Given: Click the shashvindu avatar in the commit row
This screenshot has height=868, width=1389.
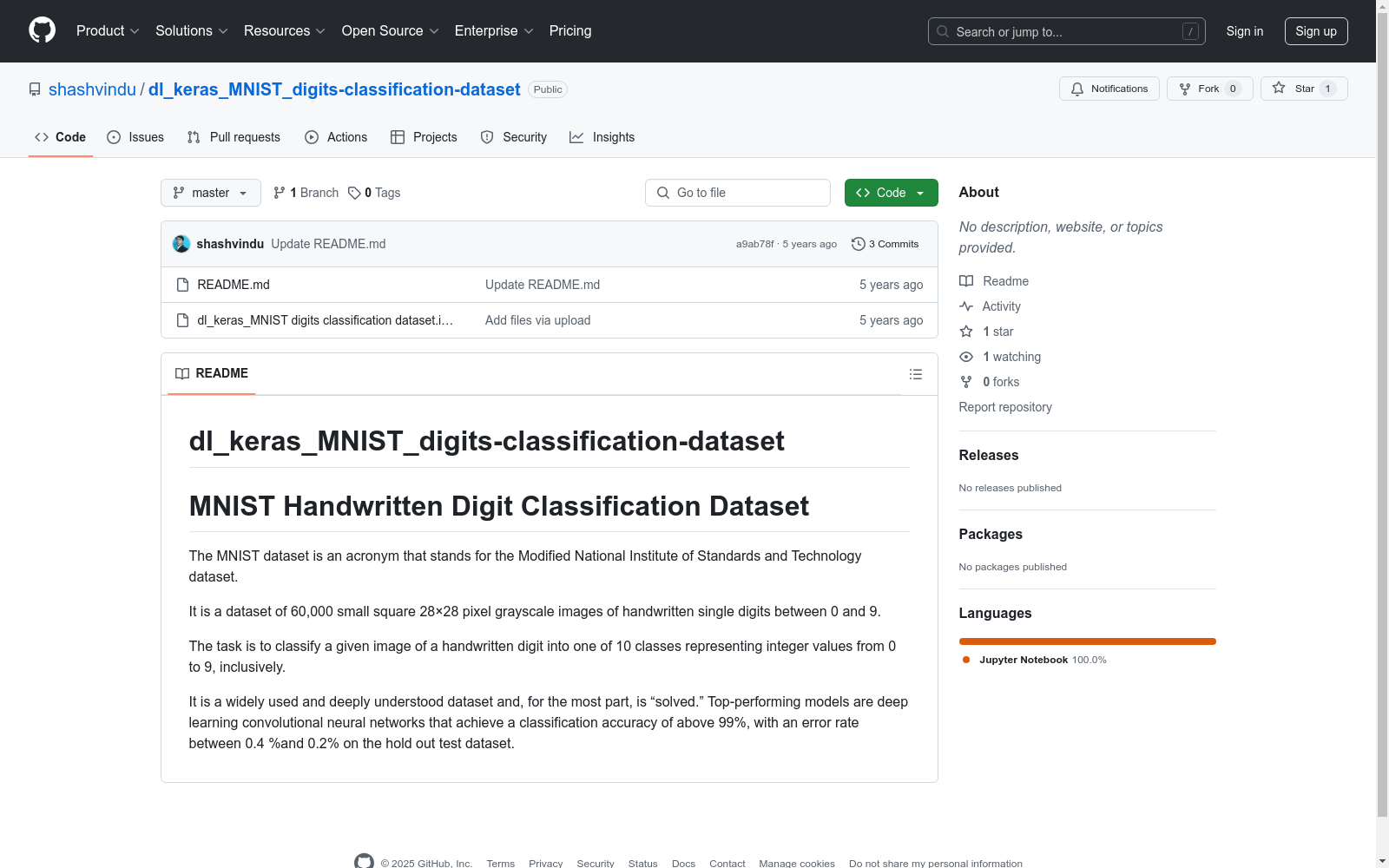Looking at the screenshot, I should click(x=181, y=244).
